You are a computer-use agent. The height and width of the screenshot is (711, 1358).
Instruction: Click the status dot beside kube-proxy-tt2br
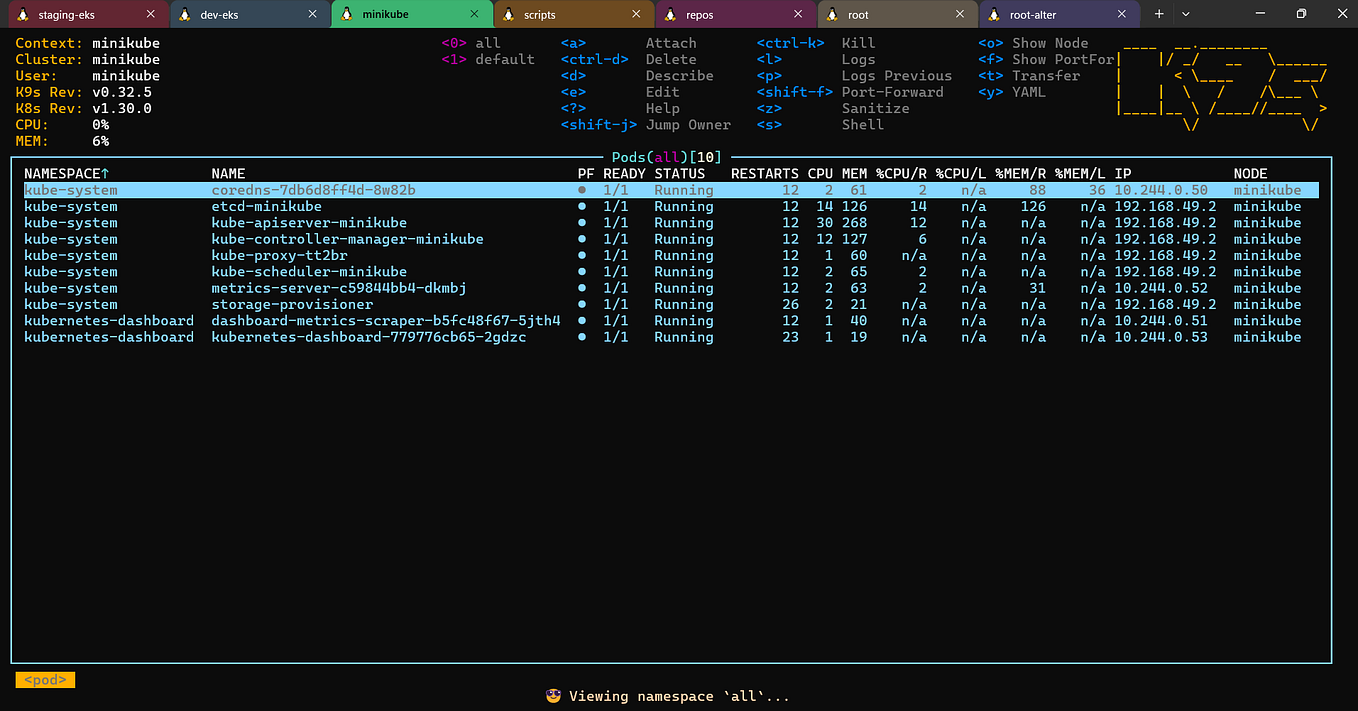point(581,255)
